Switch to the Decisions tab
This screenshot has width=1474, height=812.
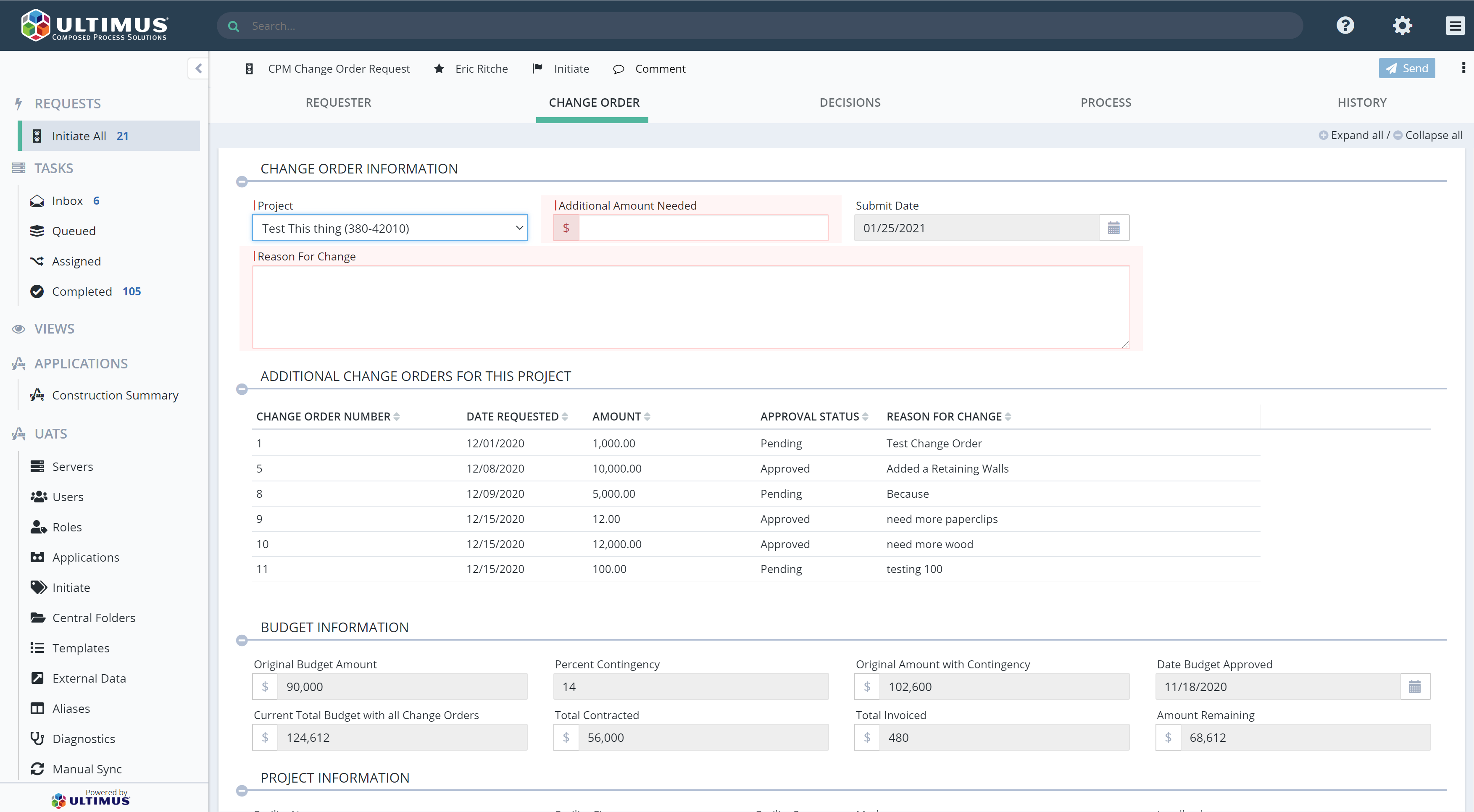[x=850, y=103]
